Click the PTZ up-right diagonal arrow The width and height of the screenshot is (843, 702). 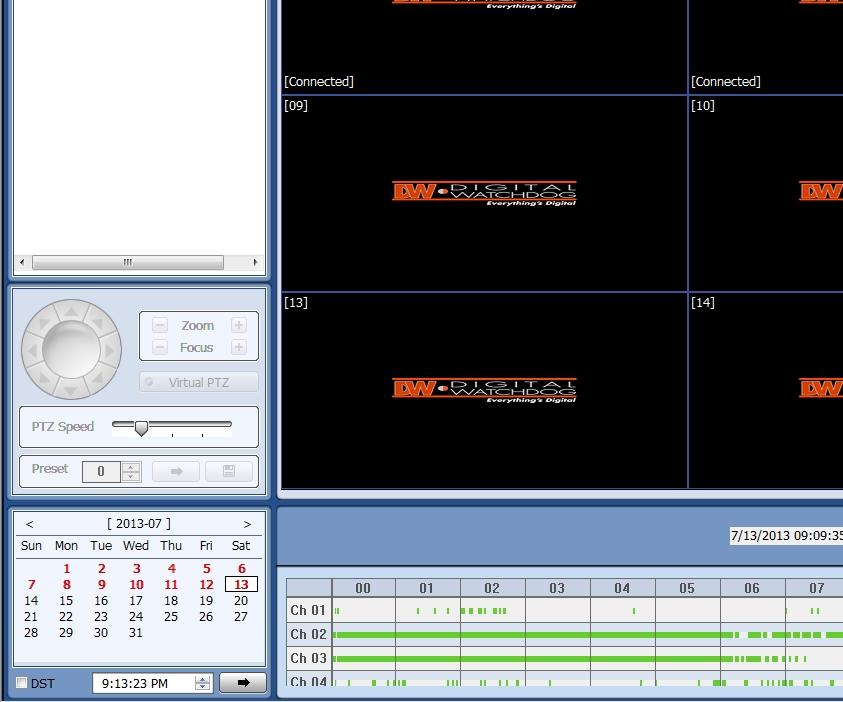click(x=97, y=324)
